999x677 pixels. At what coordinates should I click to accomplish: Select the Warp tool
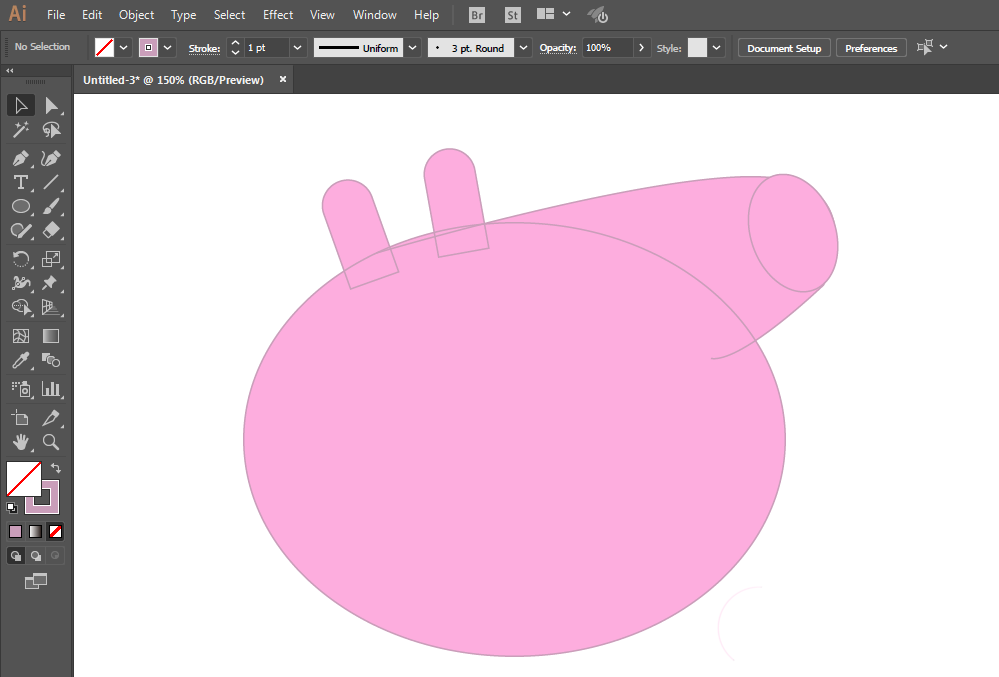tap(21, 283)
